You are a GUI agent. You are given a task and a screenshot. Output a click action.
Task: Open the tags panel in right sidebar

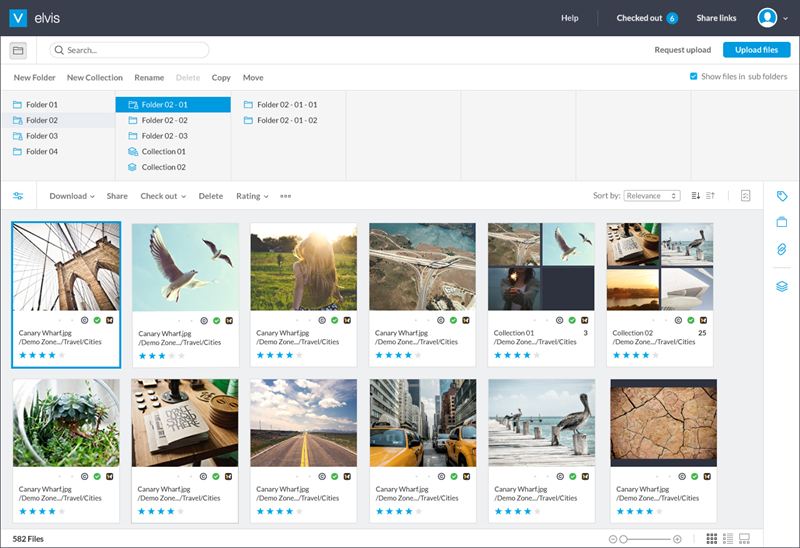782,196
